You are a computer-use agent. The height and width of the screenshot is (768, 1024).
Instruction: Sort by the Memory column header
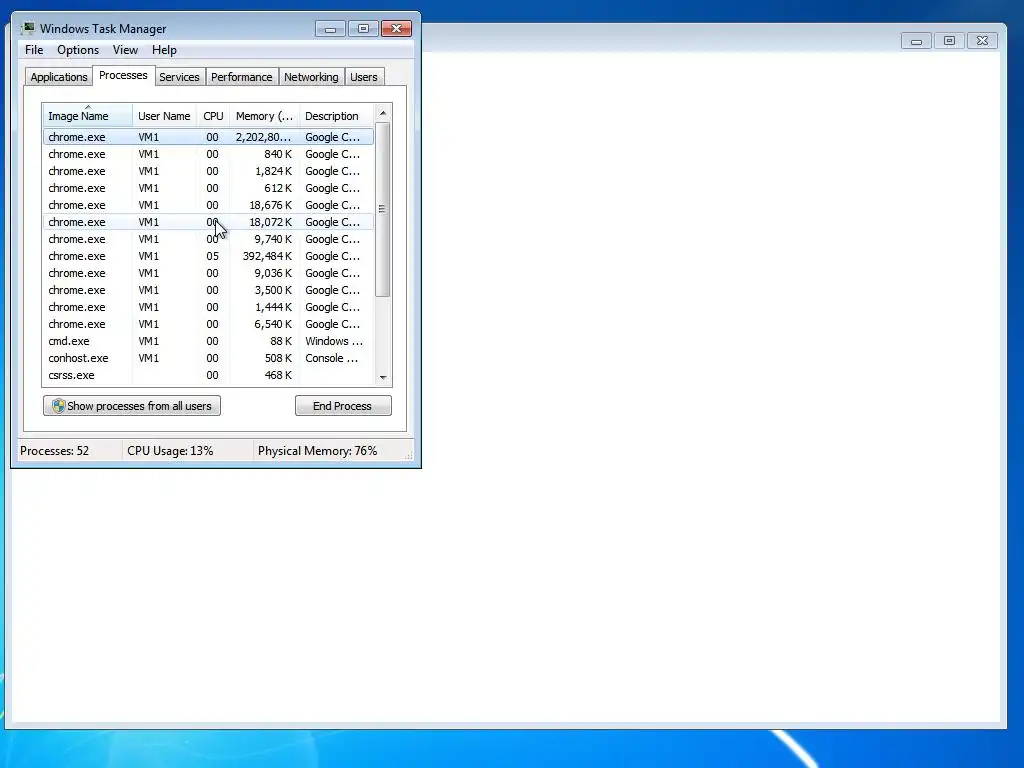point(264,116)
